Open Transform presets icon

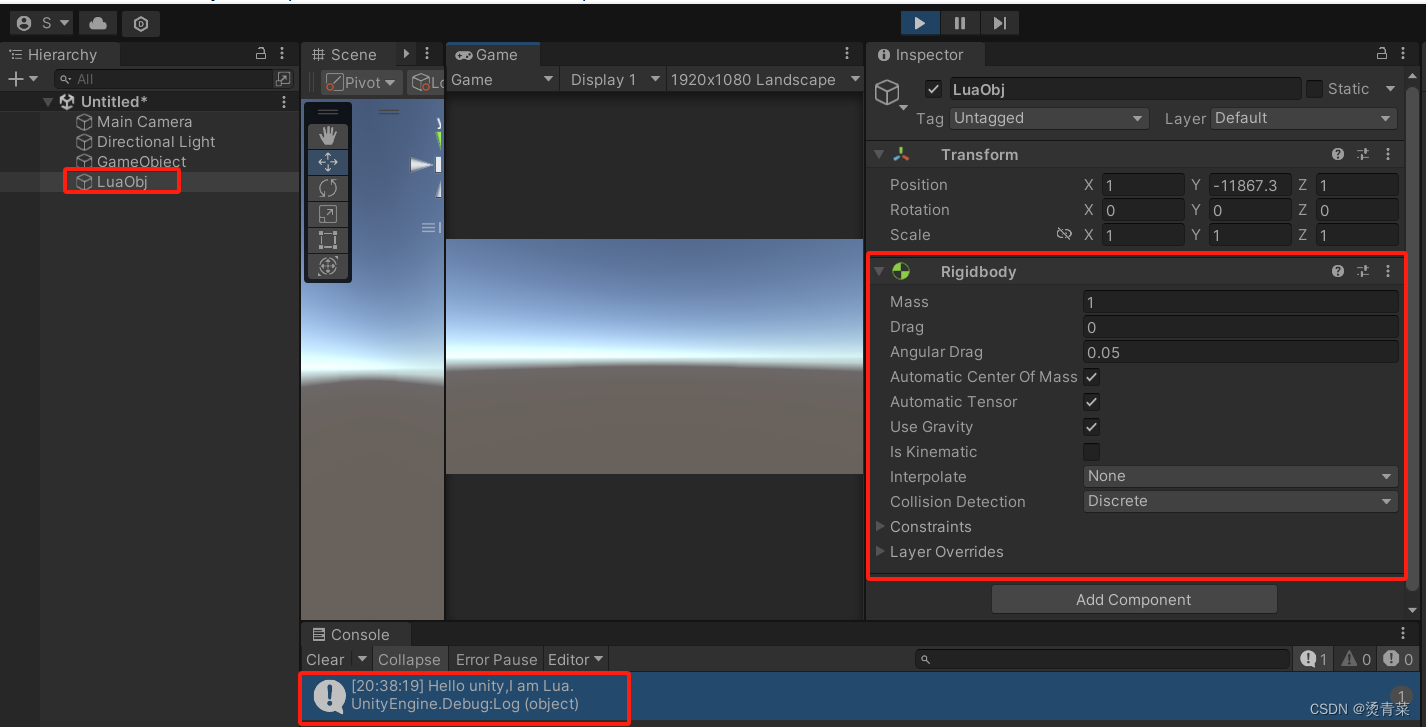(1363, 155)
